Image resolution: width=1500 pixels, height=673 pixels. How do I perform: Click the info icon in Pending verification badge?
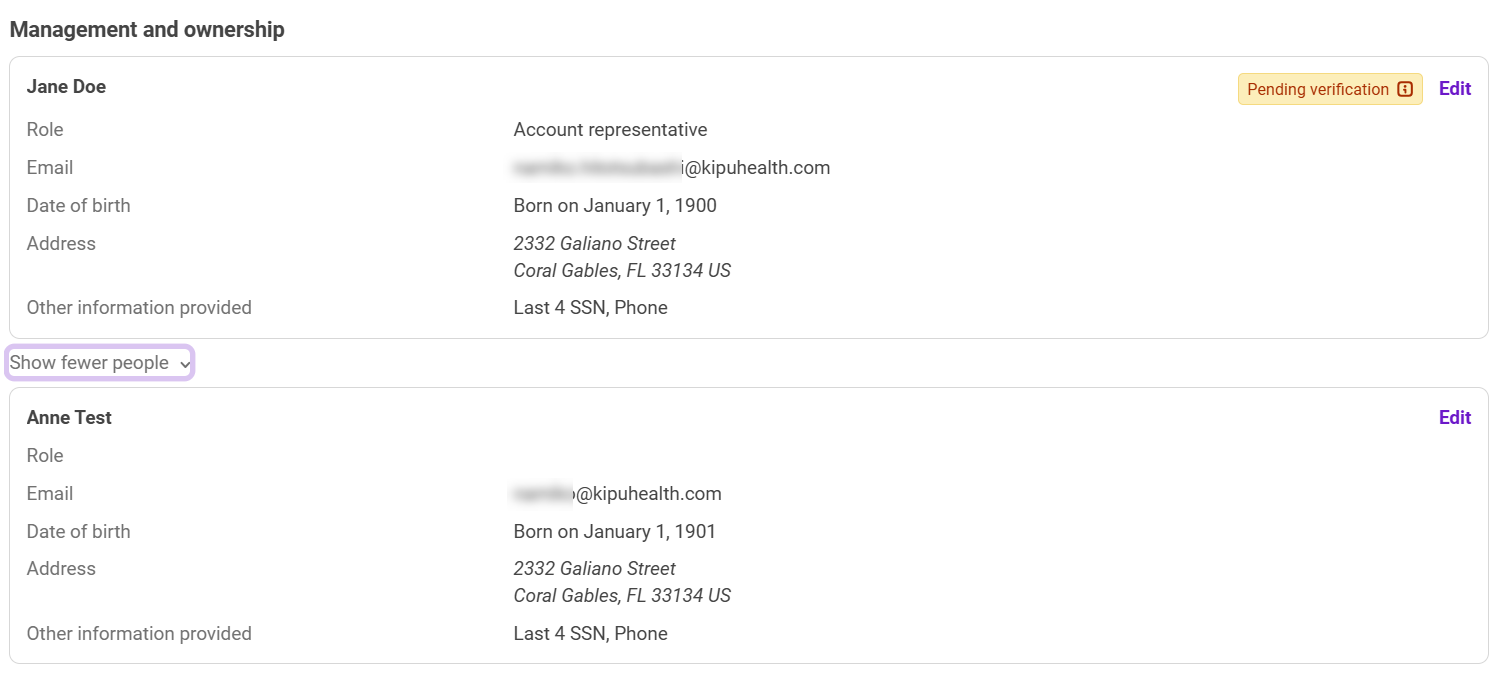tap(1405, 89)
